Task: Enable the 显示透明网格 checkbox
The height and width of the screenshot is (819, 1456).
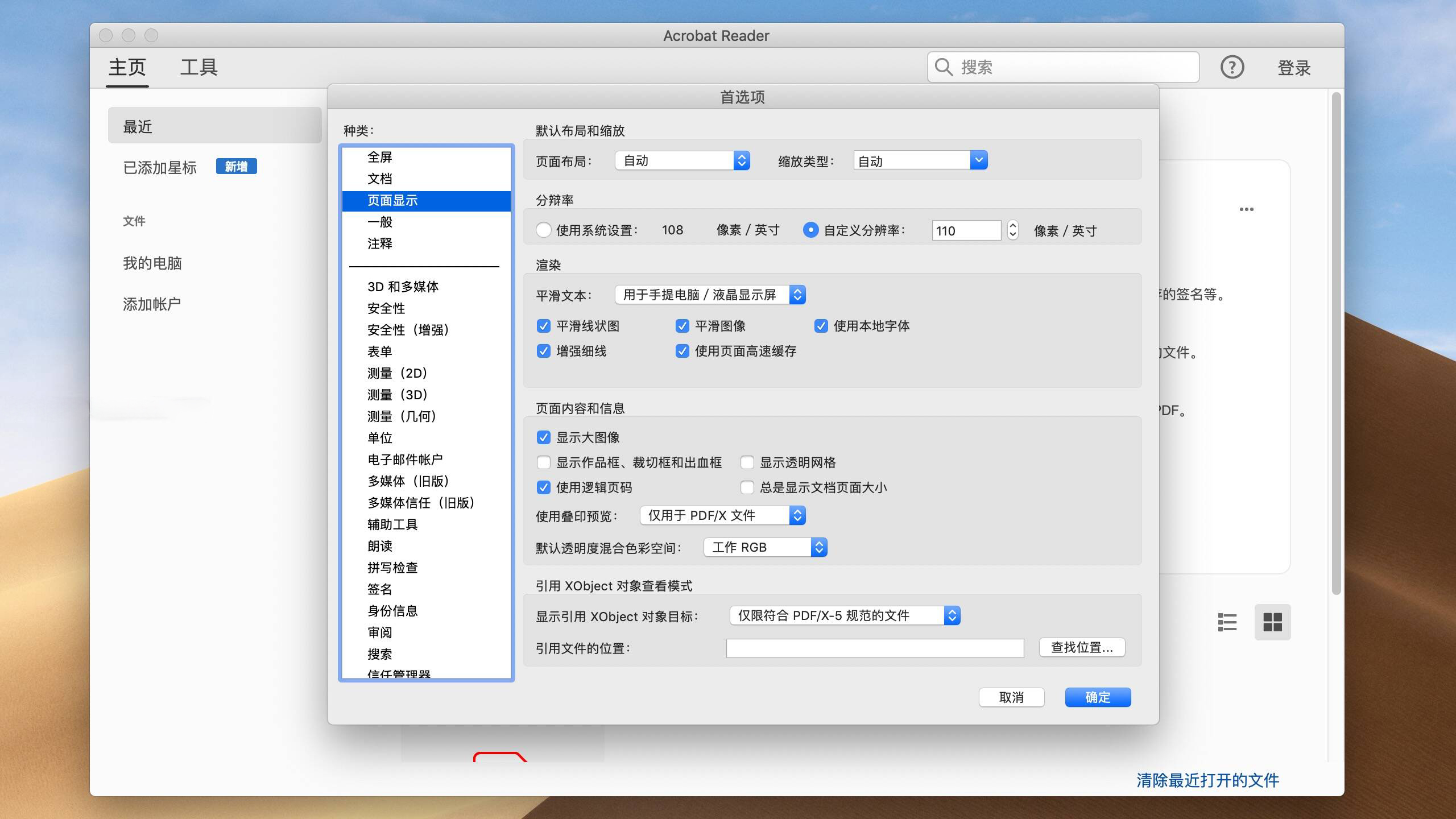Action: coord(747,462)
